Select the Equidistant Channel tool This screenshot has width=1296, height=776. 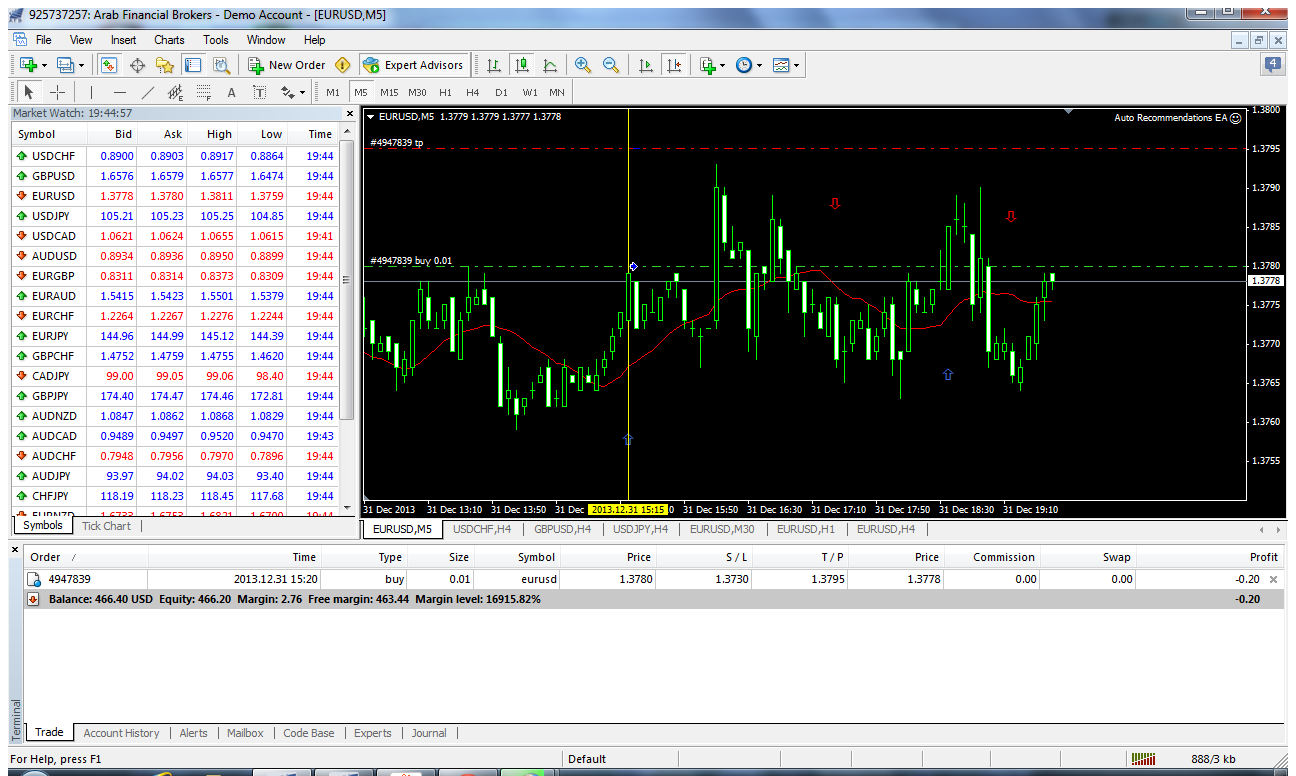coord(176,92)
